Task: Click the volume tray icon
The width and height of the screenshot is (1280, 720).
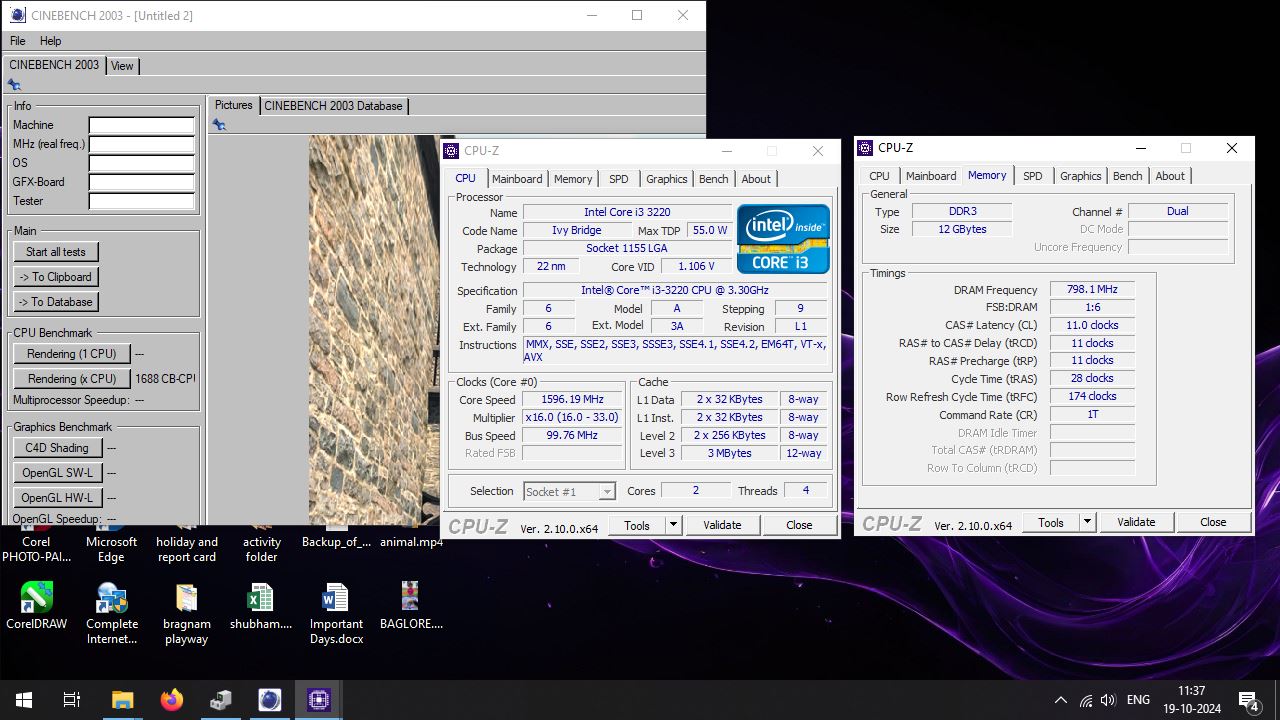Action: click(x=1108, y=700)
